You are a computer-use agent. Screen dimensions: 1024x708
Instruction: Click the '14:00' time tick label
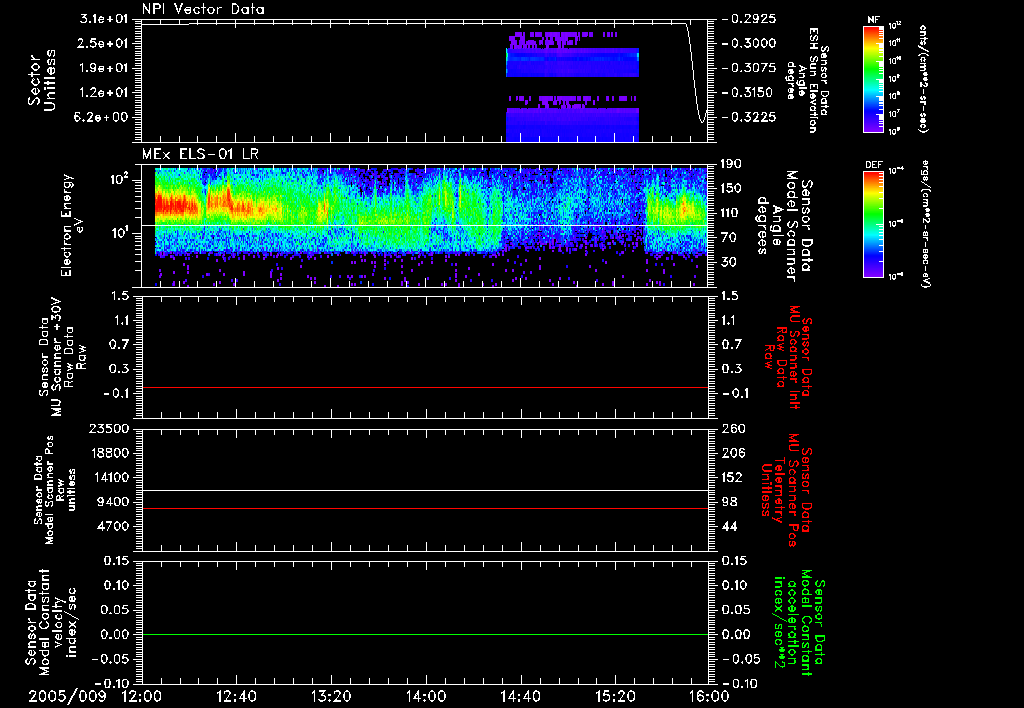pos(426,696)
